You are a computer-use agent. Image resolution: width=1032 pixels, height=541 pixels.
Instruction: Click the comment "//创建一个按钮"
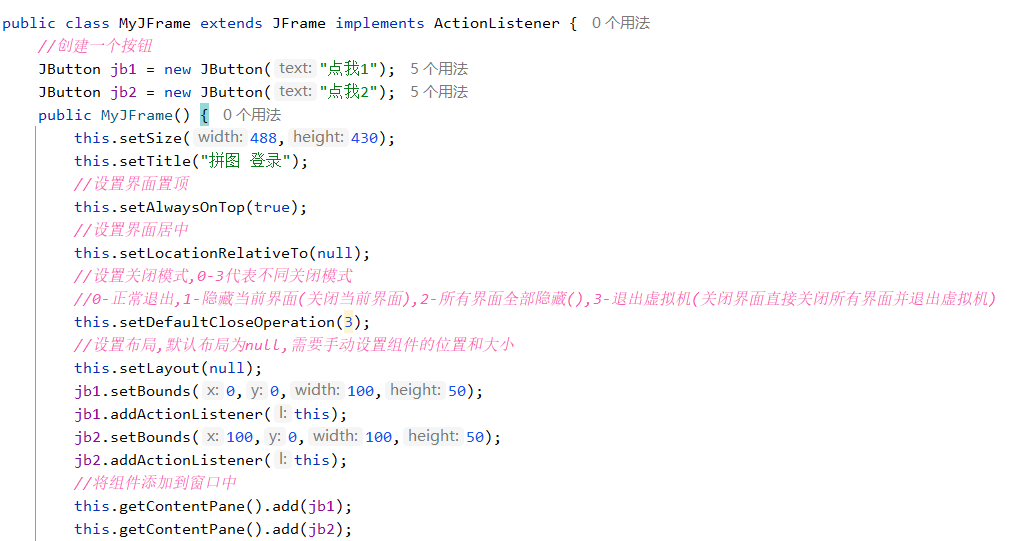click(95, 46)
